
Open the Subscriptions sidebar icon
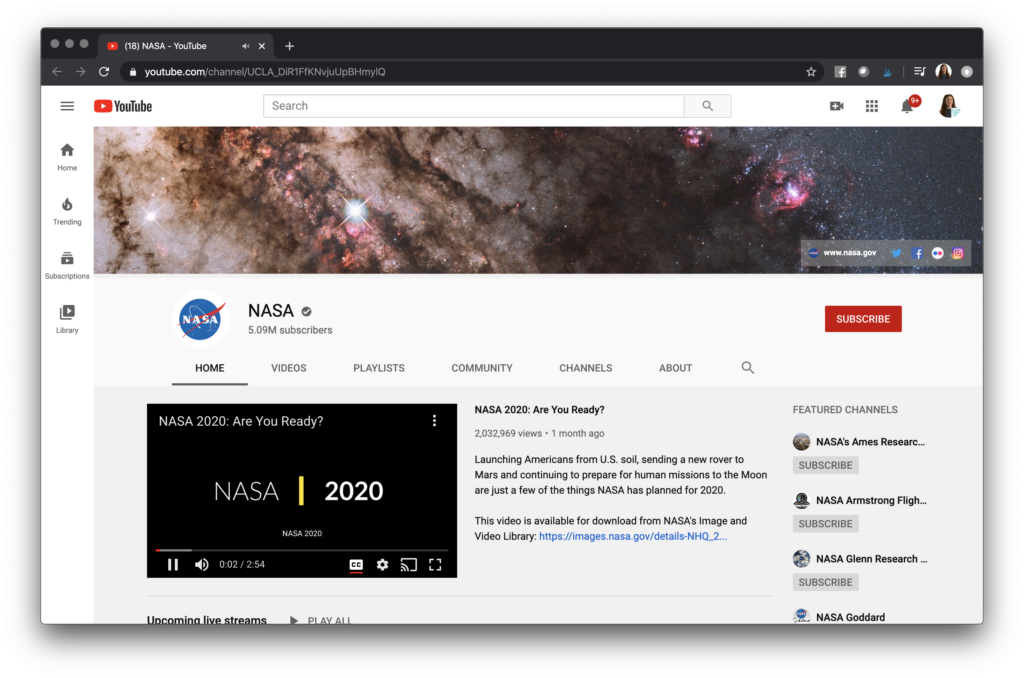tap(66, 260)
